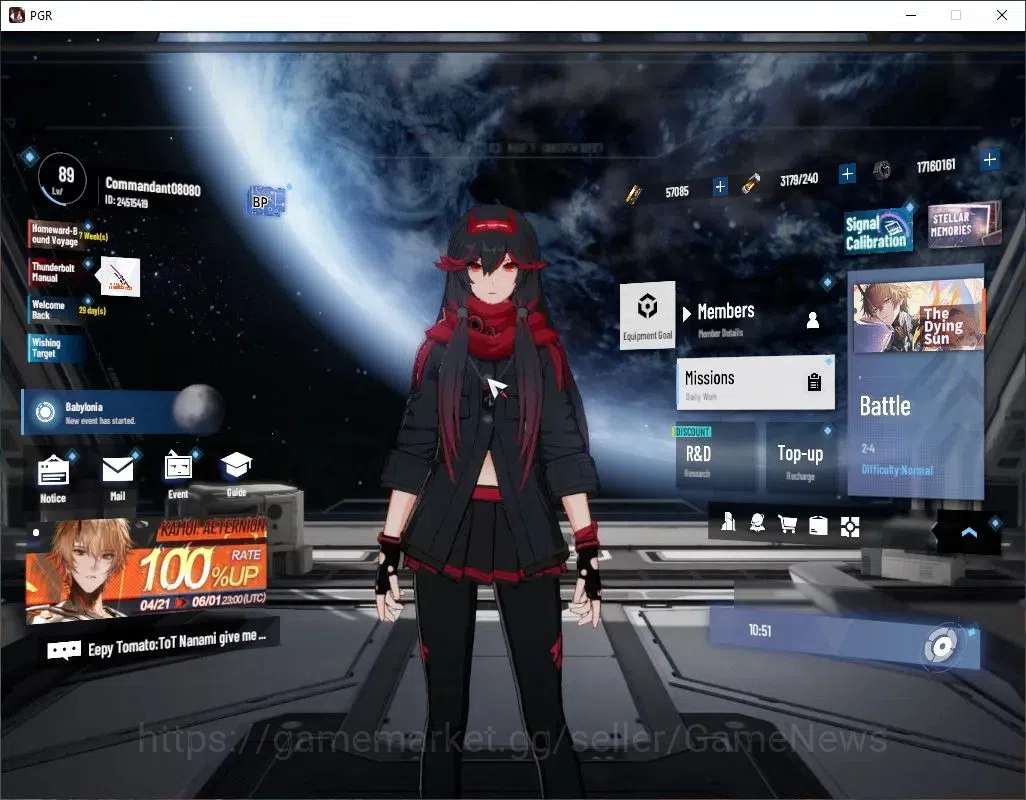Open the inventory box icon
1026x800 pixels.
pos(818,525)
